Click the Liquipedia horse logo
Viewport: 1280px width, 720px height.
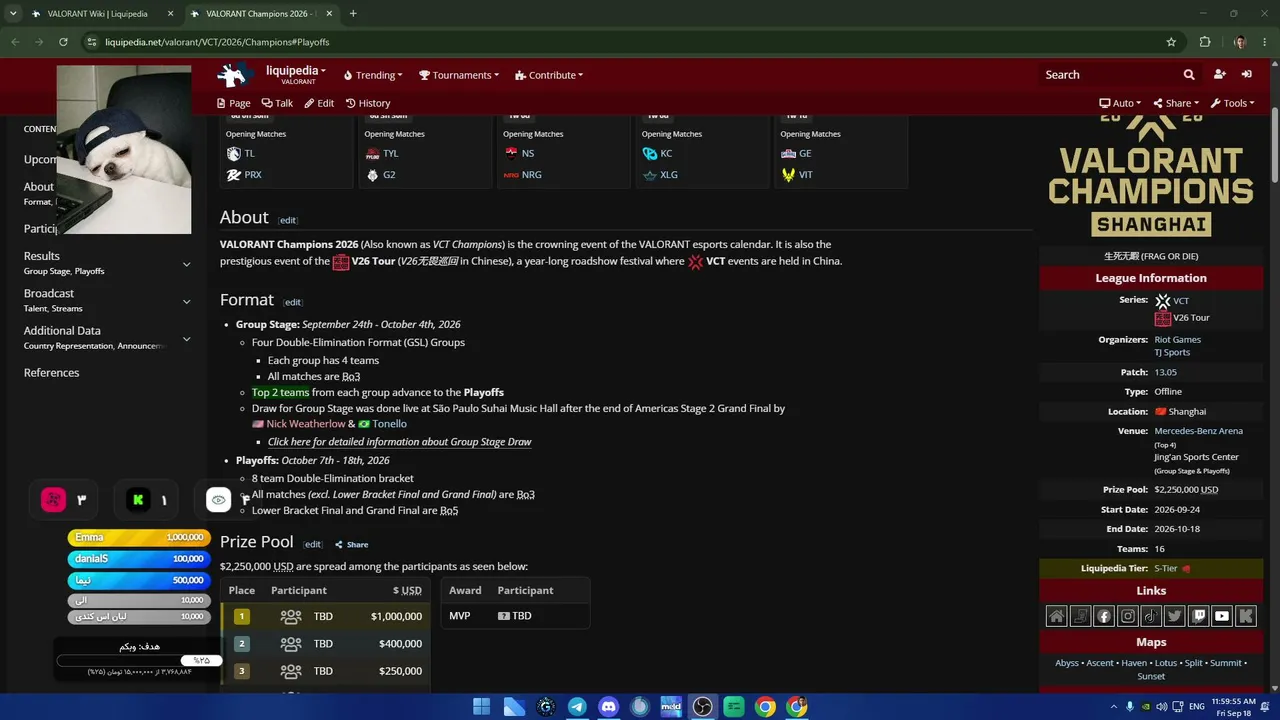point(235,75)
